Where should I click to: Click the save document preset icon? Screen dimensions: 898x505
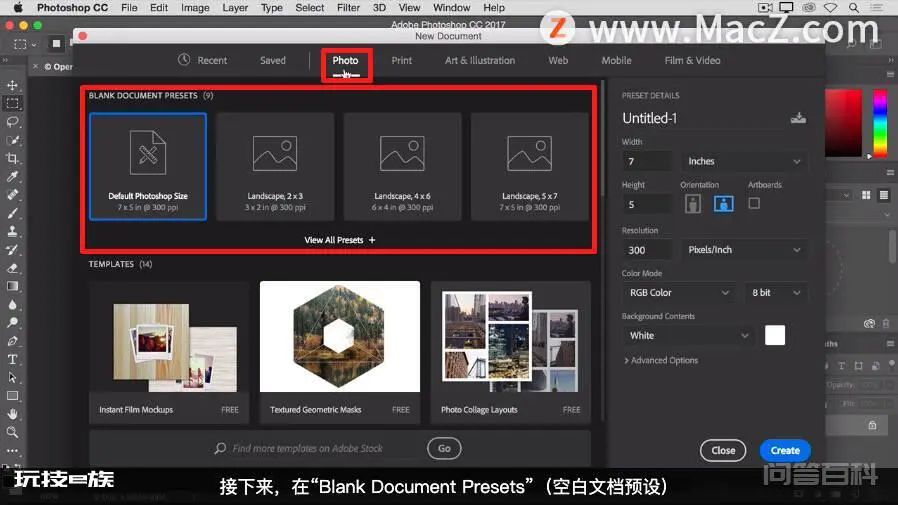click(798, 118)
